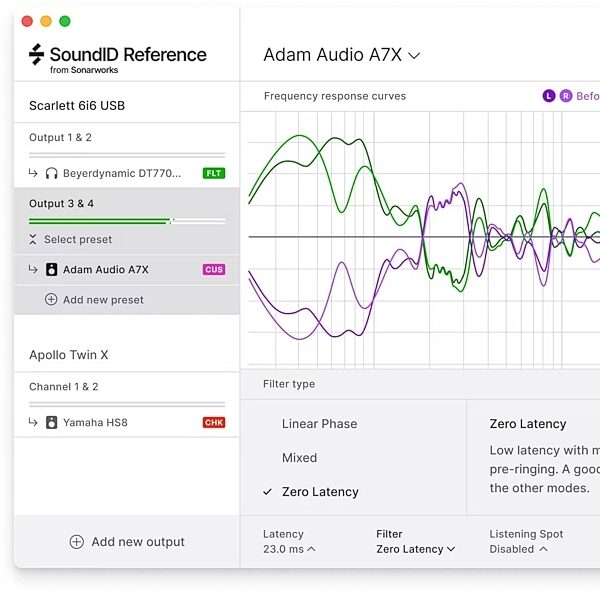Click the SoundID Reference logo icon
Image resolution: width=600 pixels, height=594 pixels.
click(x=36, y=54)
